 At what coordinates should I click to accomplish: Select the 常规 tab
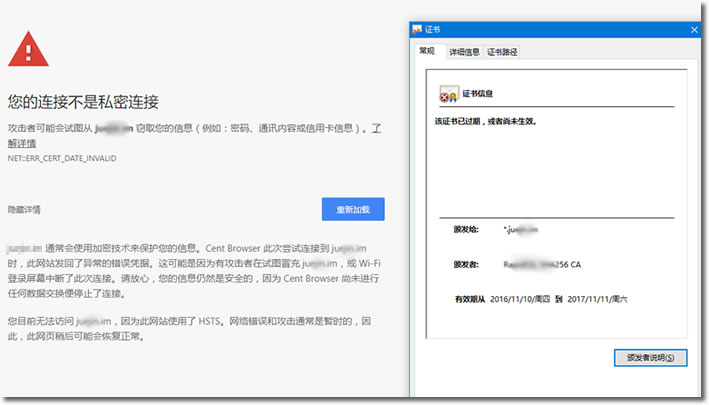[x=427, y=52]
